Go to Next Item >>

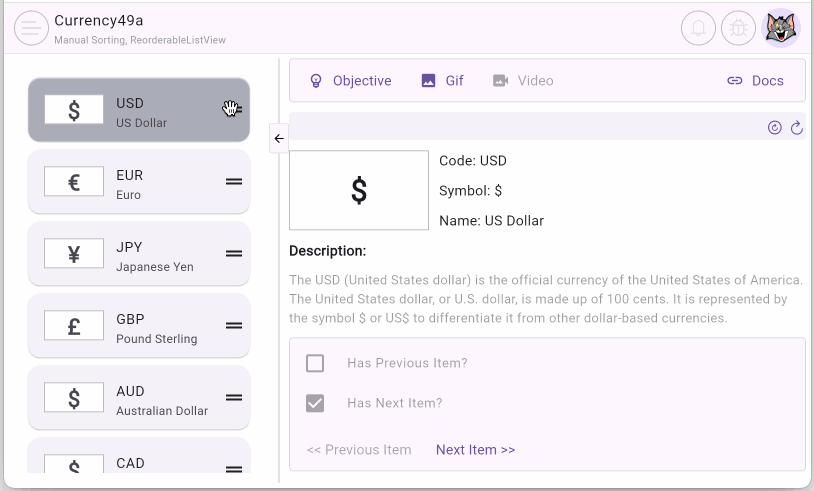tap(475, 450)
